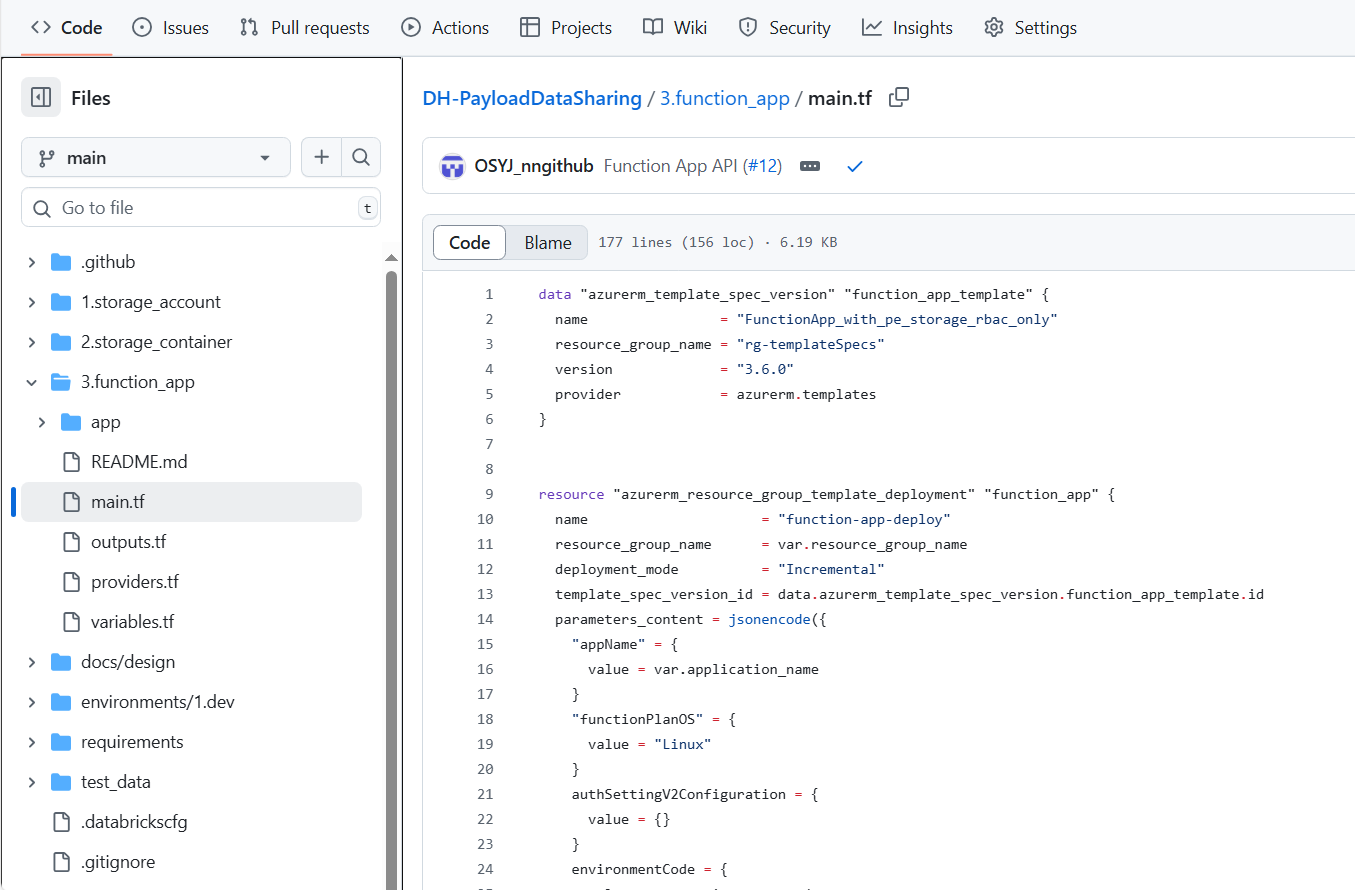View the Insights tab
The height and width of the screenshot is (890, 1355).
click(908, 28)
